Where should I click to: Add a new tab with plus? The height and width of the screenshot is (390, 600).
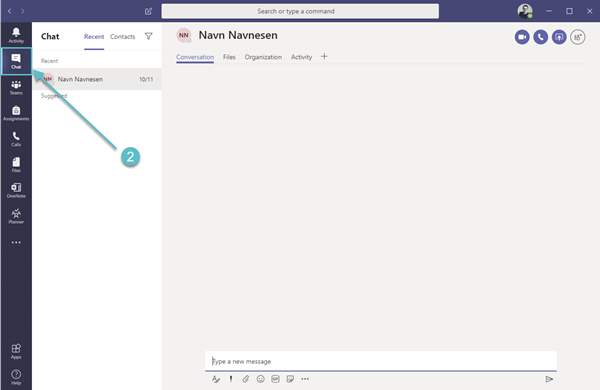click(x=324, y=57)
